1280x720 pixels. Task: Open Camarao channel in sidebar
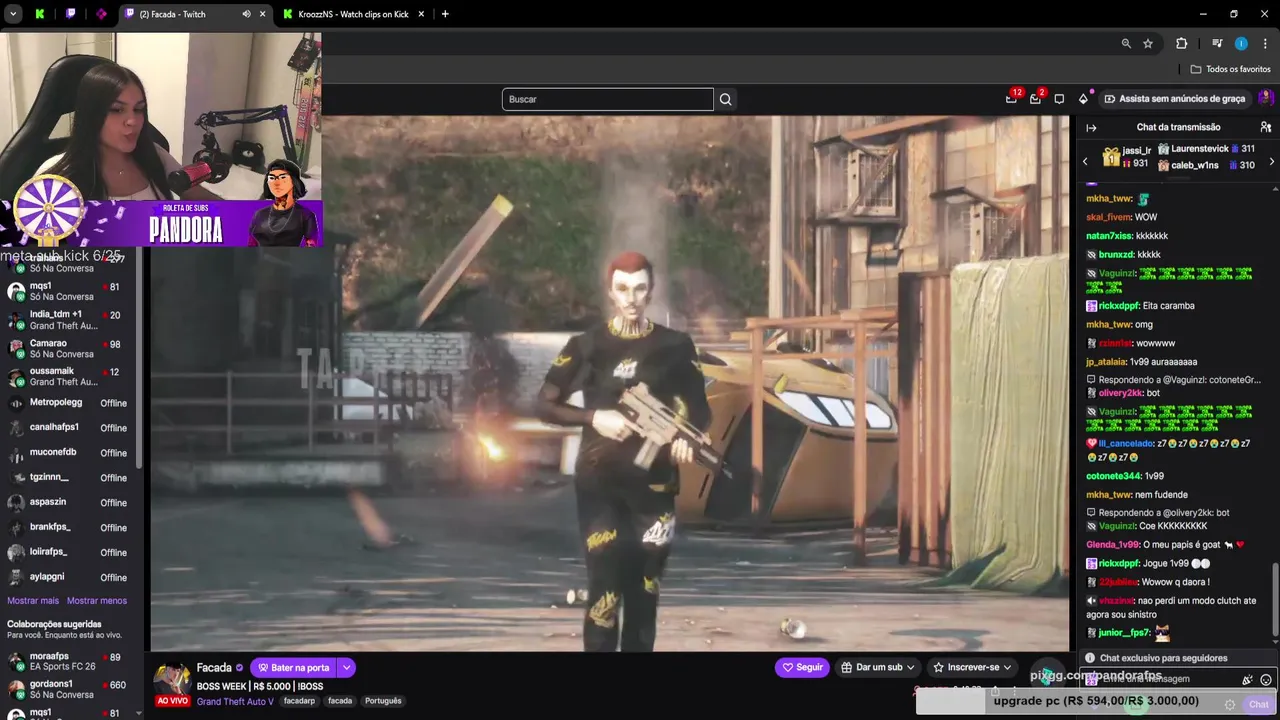(70, 348)
